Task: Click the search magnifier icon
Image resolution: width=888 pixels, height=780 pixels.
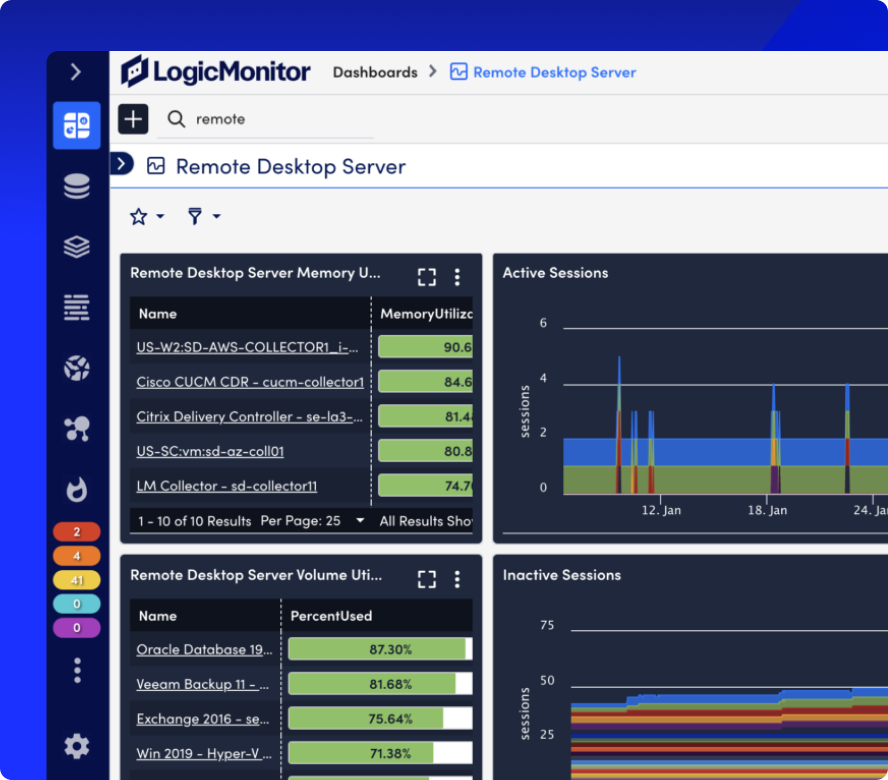Action: click(176, 119)
